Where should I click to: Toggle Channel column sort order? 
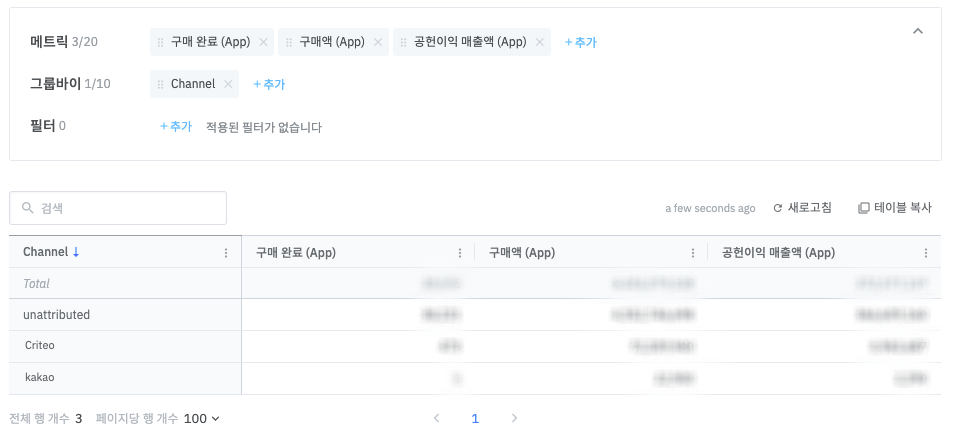pos(76,252)
